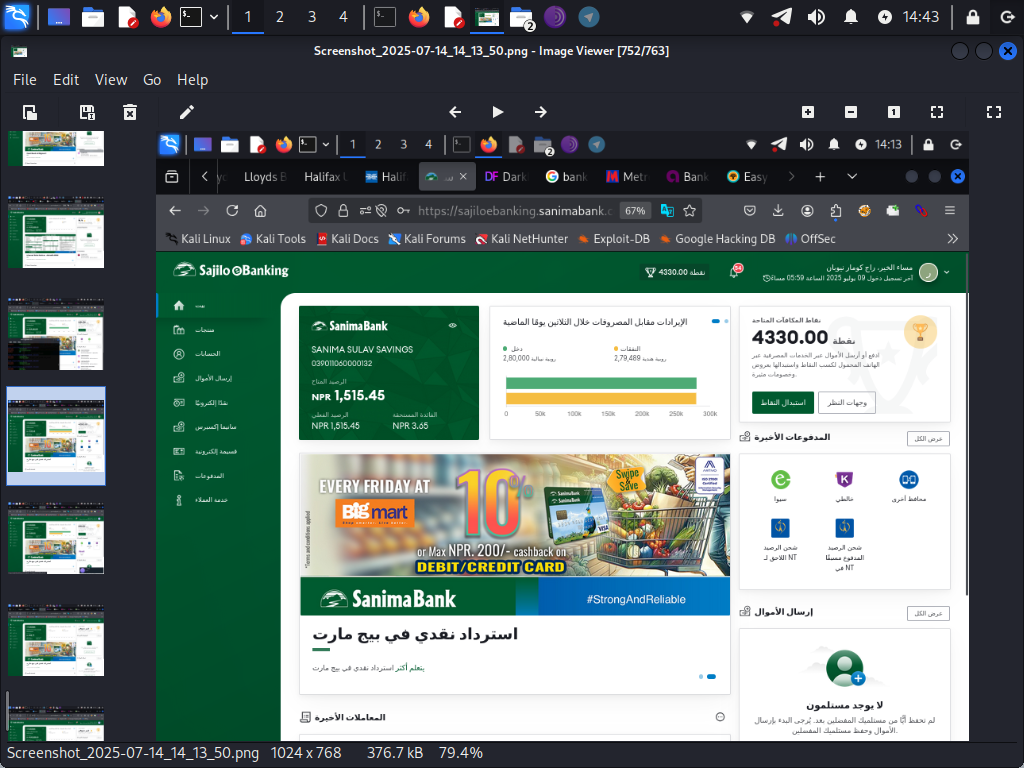Open the File menu
This screenshot has width=1024, height=768.
25,80
